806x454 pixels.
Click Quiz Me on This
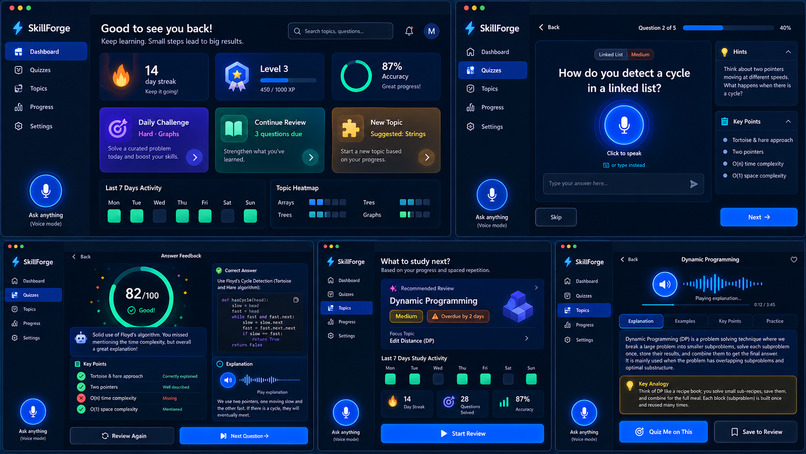pos(663,432)
